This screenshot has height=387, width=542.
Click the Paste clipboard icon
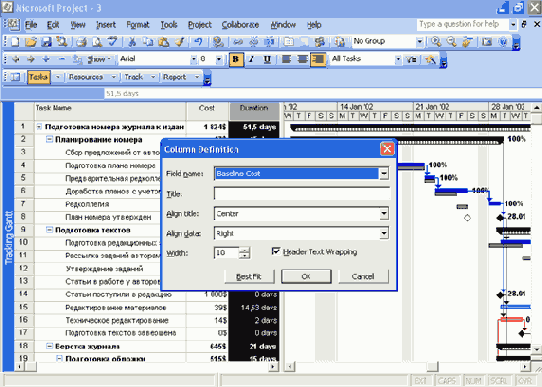tap(163, 42)
